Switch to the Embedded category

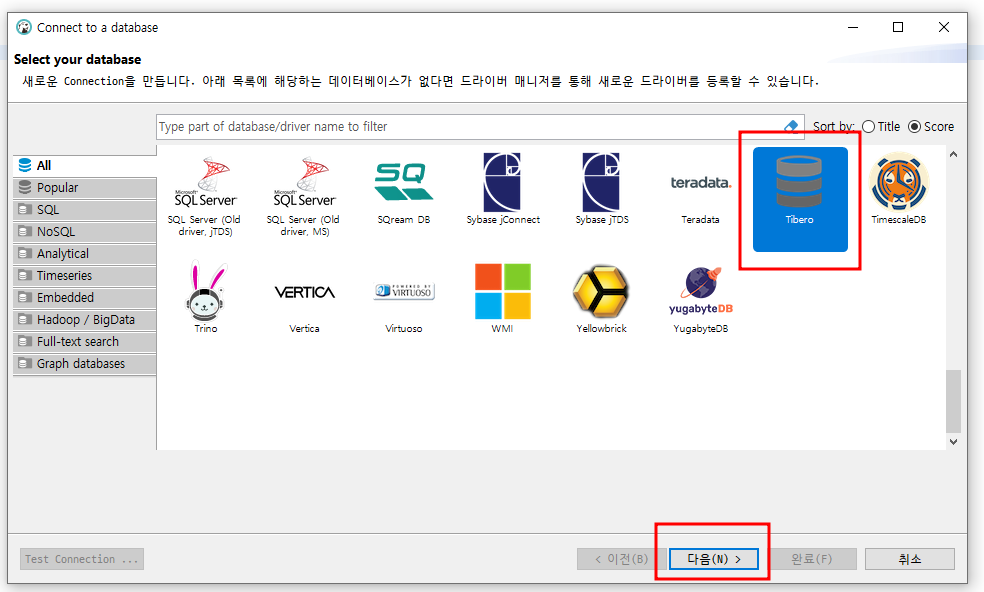pos(85,298)
